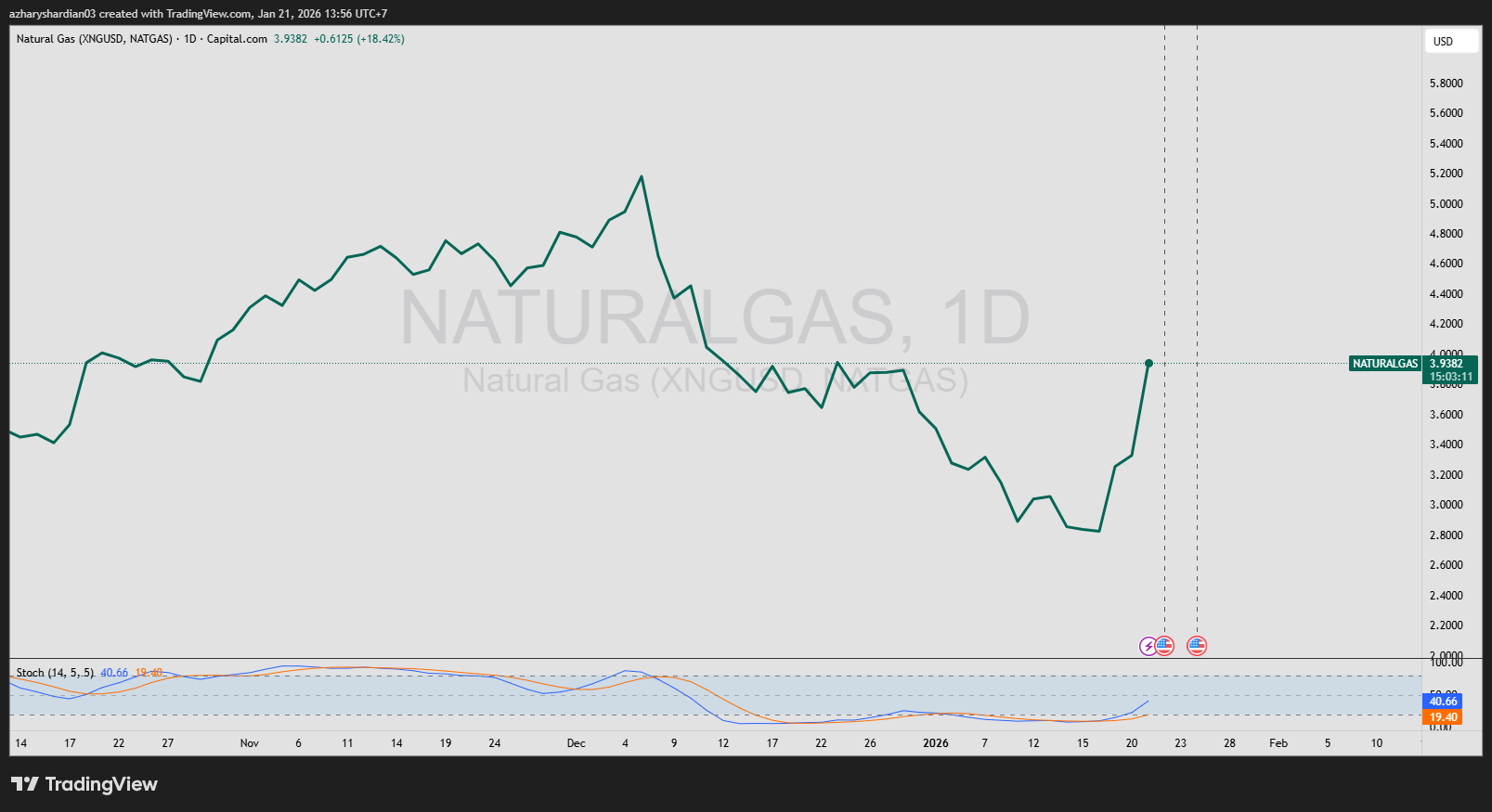Click the TradingView logo at bottom left

[x=84, y=784]
